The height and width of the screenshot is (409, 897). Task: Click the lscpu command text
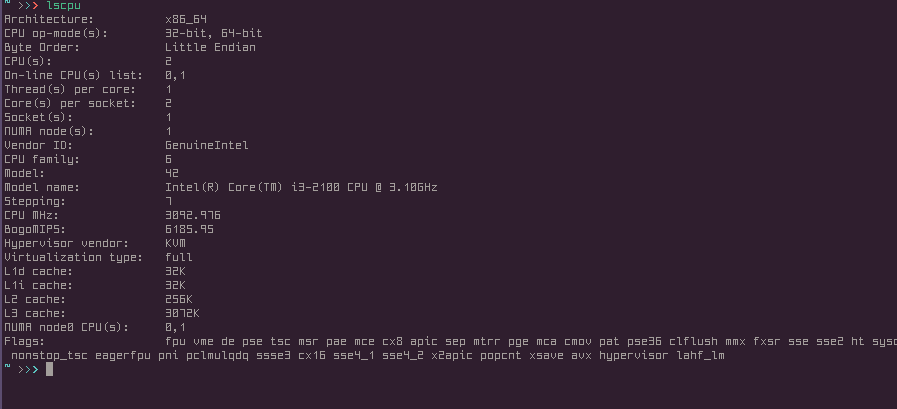[63, 6]
